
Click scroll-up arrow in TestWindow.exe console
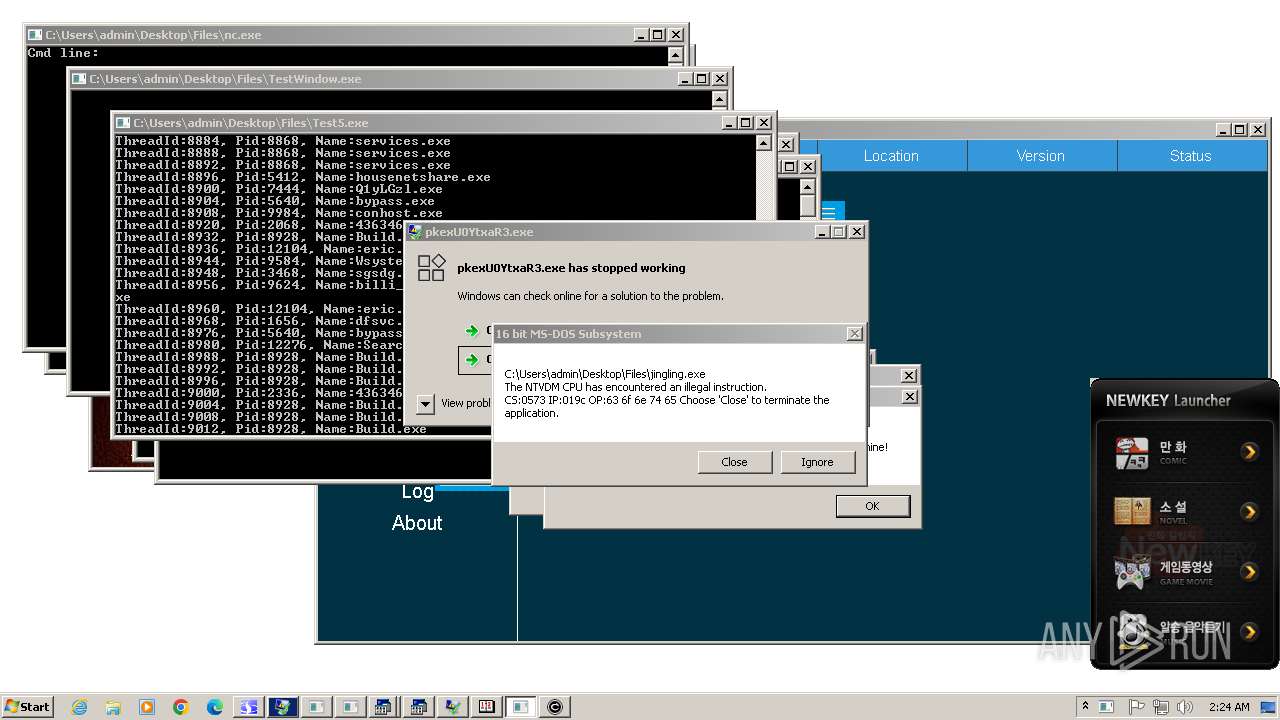coord(719,99)
